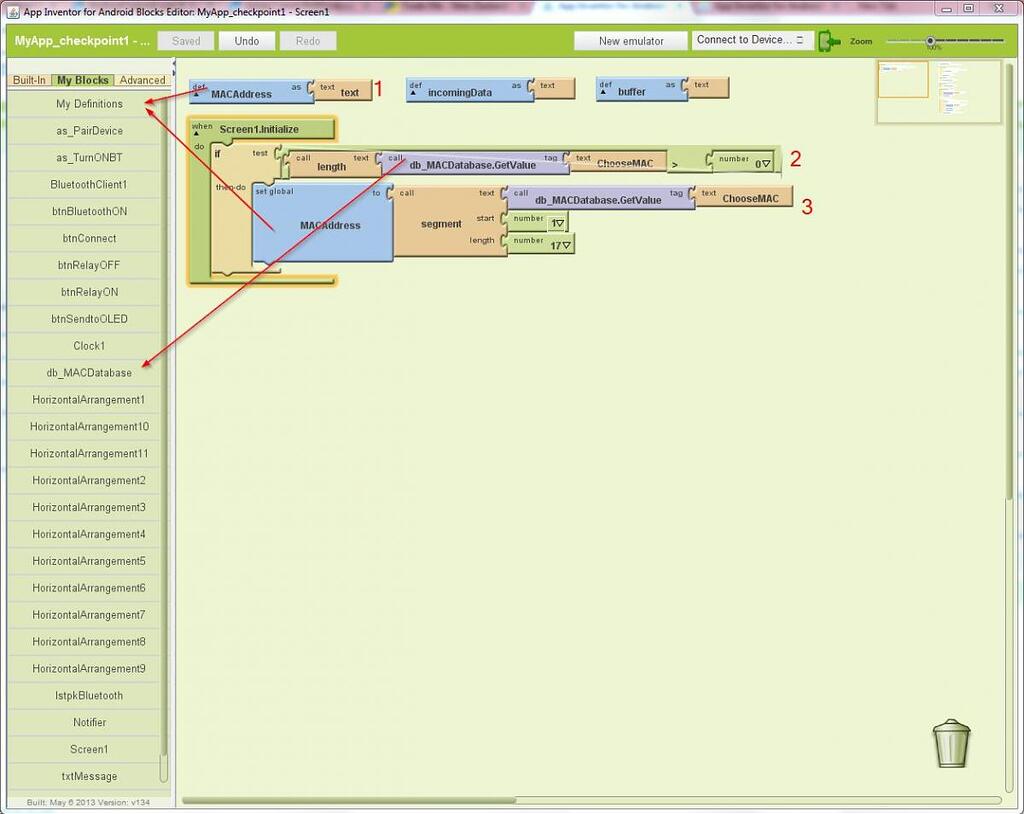Image resolution: width=1024 pixels, height=814 pixels.
Task: Select the segment text block
Action: pos(440,224)
